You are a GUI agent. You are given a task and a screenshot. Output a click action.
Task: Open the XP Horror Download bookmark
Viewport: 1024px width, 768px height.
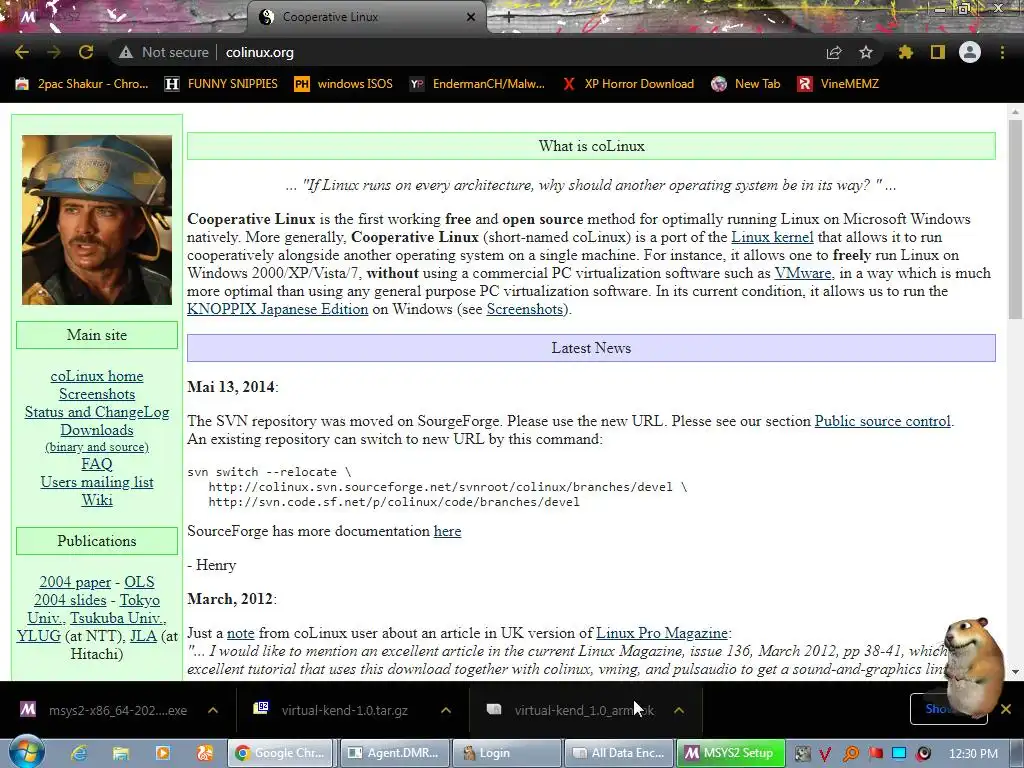628,84
